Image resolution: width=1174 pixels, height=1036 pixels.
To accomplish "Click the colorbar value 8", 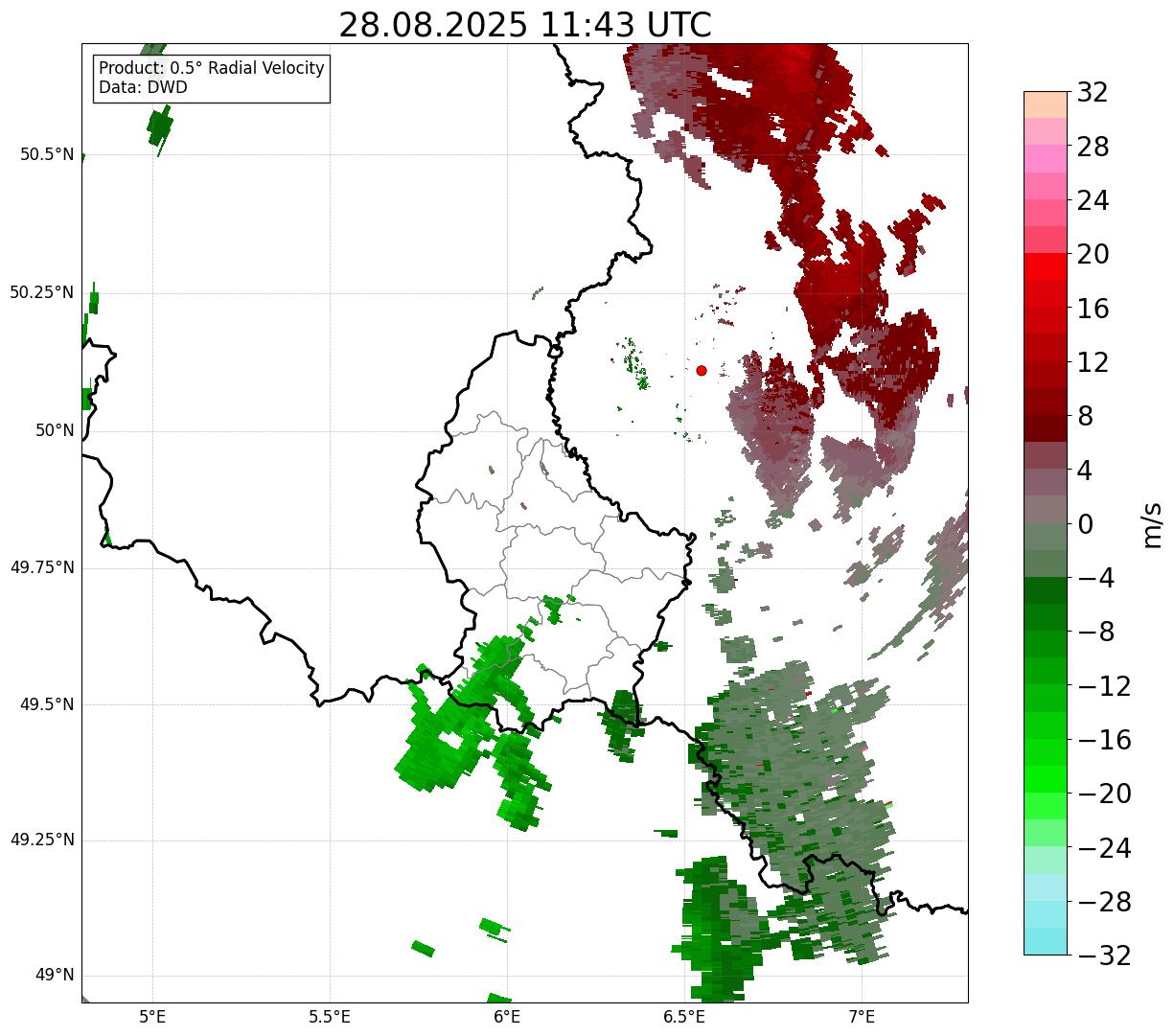I will [1086, 417].
